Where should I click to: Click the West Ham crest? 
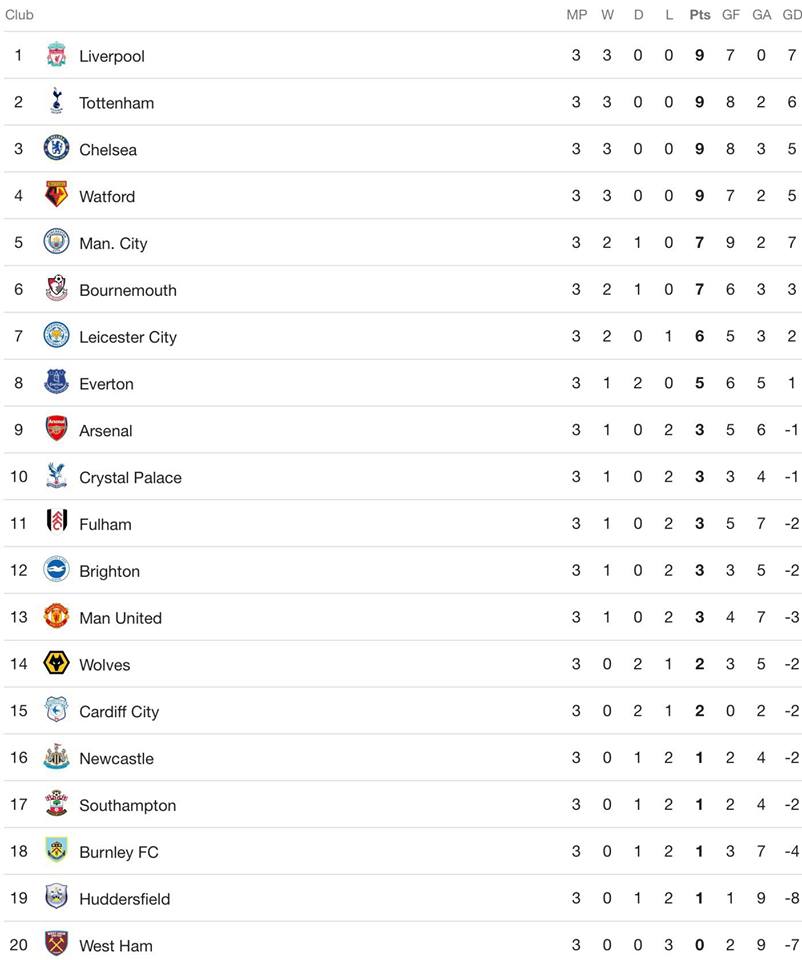point(56,944)
